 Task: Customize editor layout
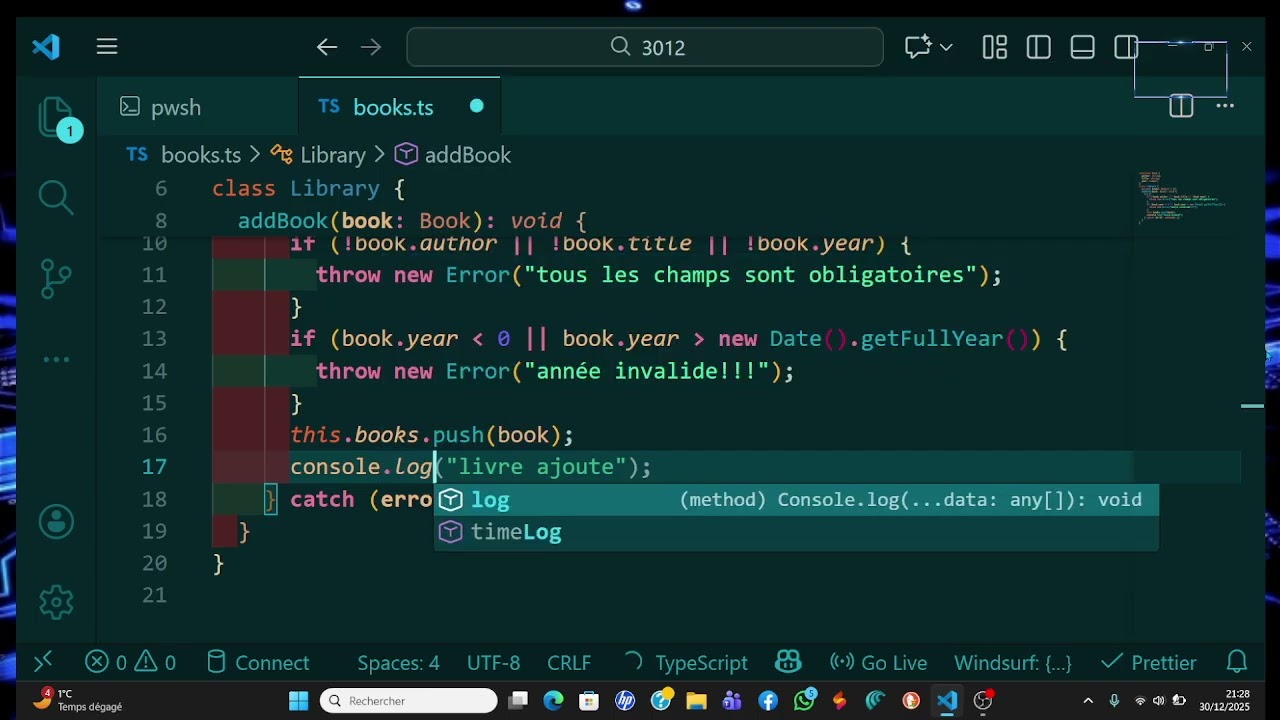point(994,47)
